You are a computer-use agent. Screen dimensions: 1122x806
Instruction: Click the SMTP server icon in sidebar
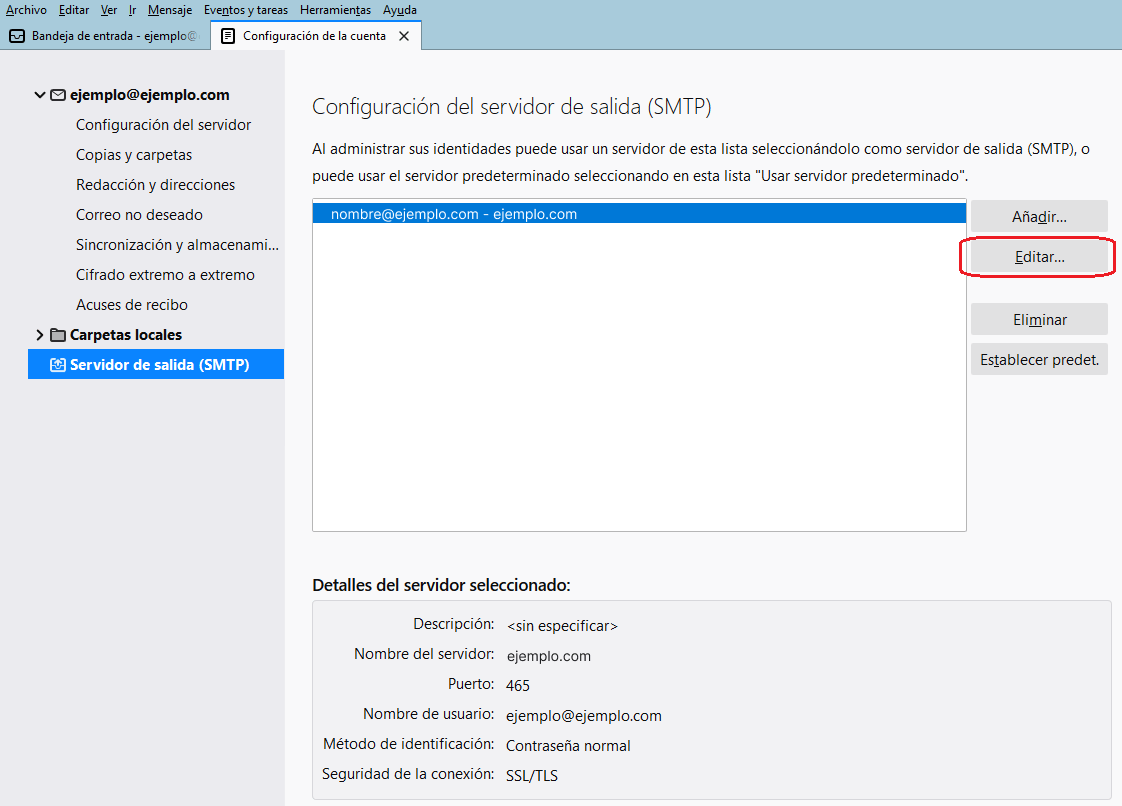click(58, 365)
